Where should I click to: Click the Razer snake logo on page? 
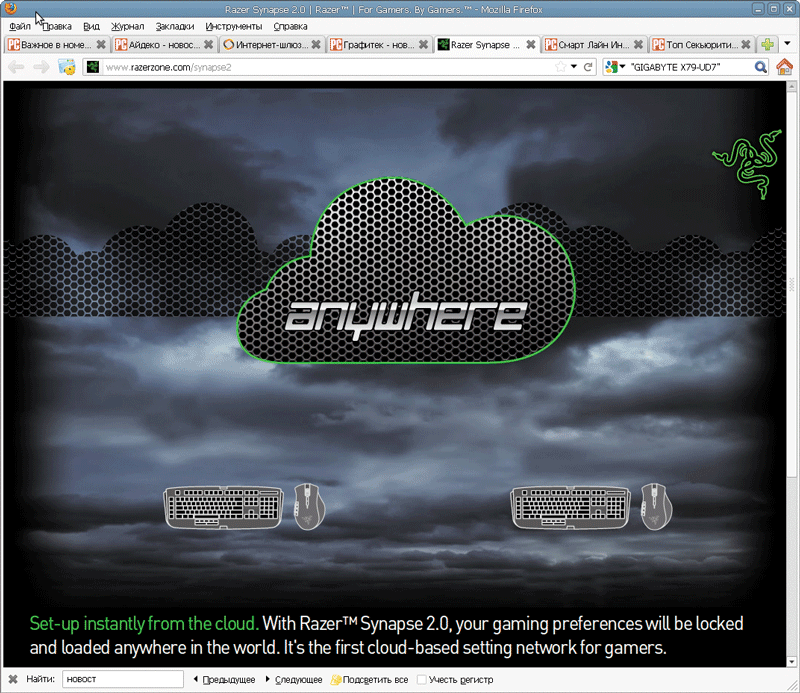pos(747,163)
